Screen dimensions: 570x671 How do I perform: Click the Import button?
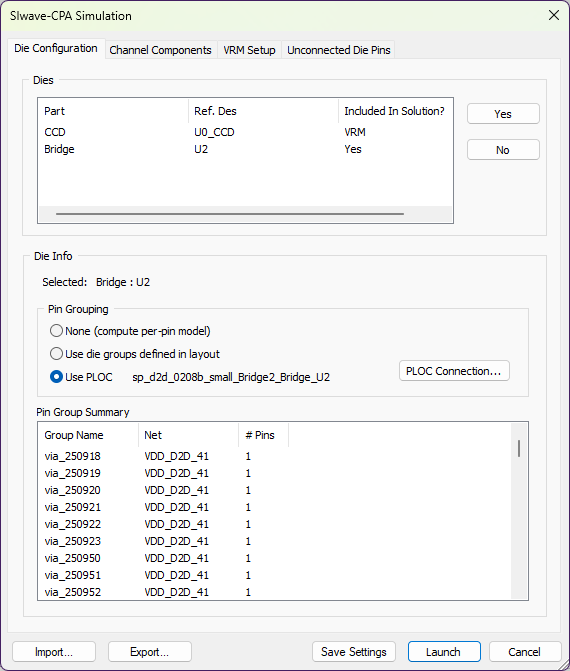[x=54, y=652]
